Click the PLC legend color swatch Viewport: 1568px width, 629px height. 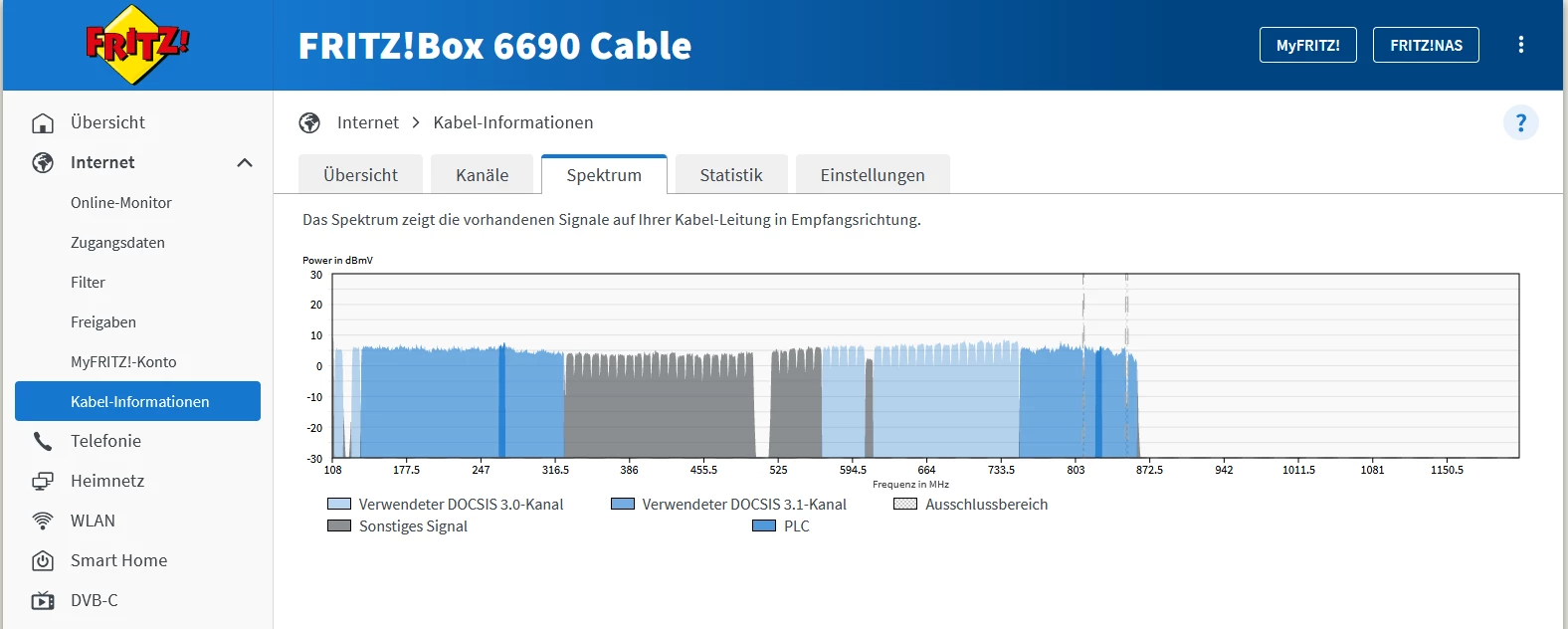[764, 526]
